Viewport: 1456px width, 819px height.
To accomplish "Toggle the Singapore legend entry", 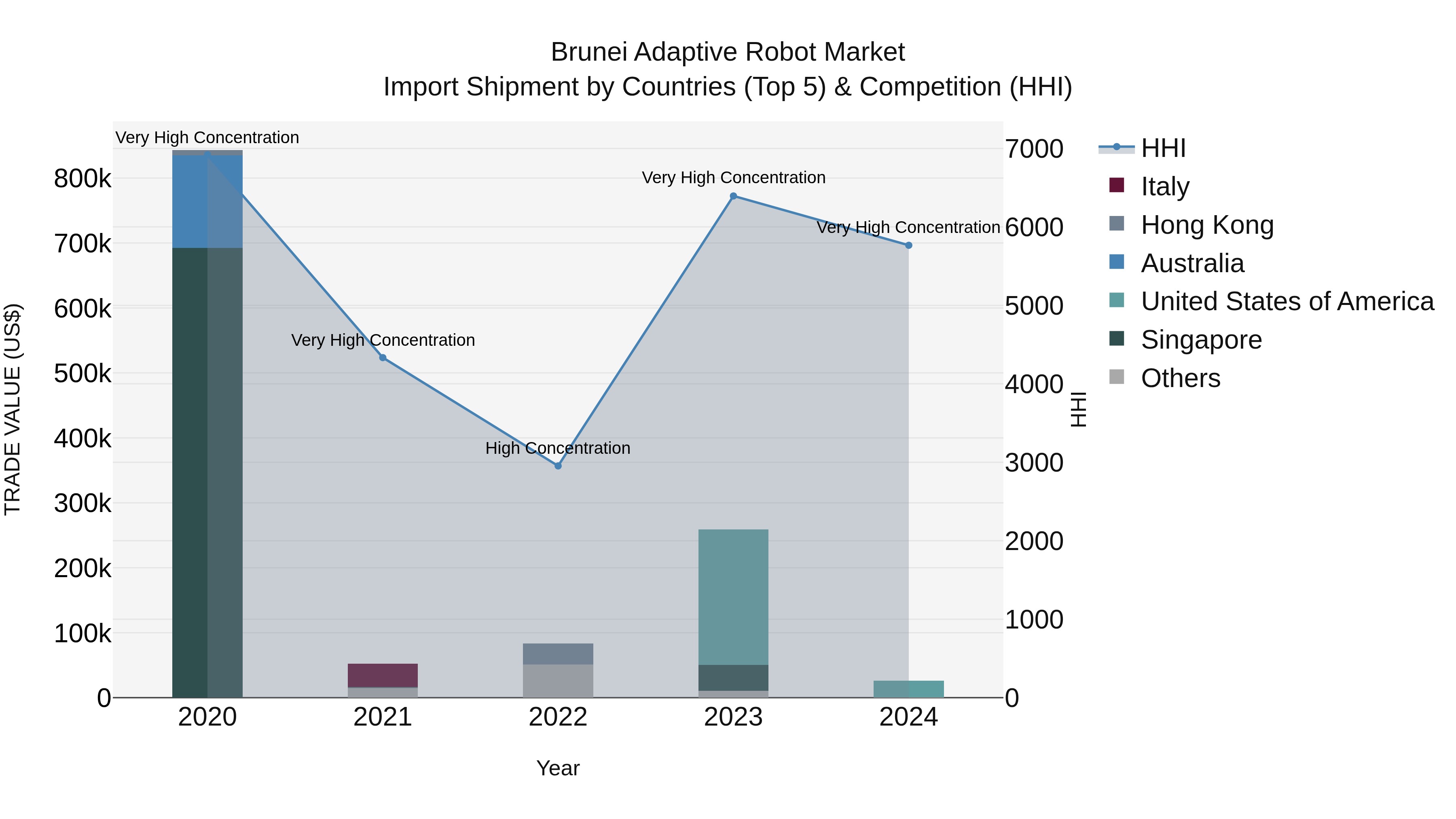I will click(x=1185, y=339).
